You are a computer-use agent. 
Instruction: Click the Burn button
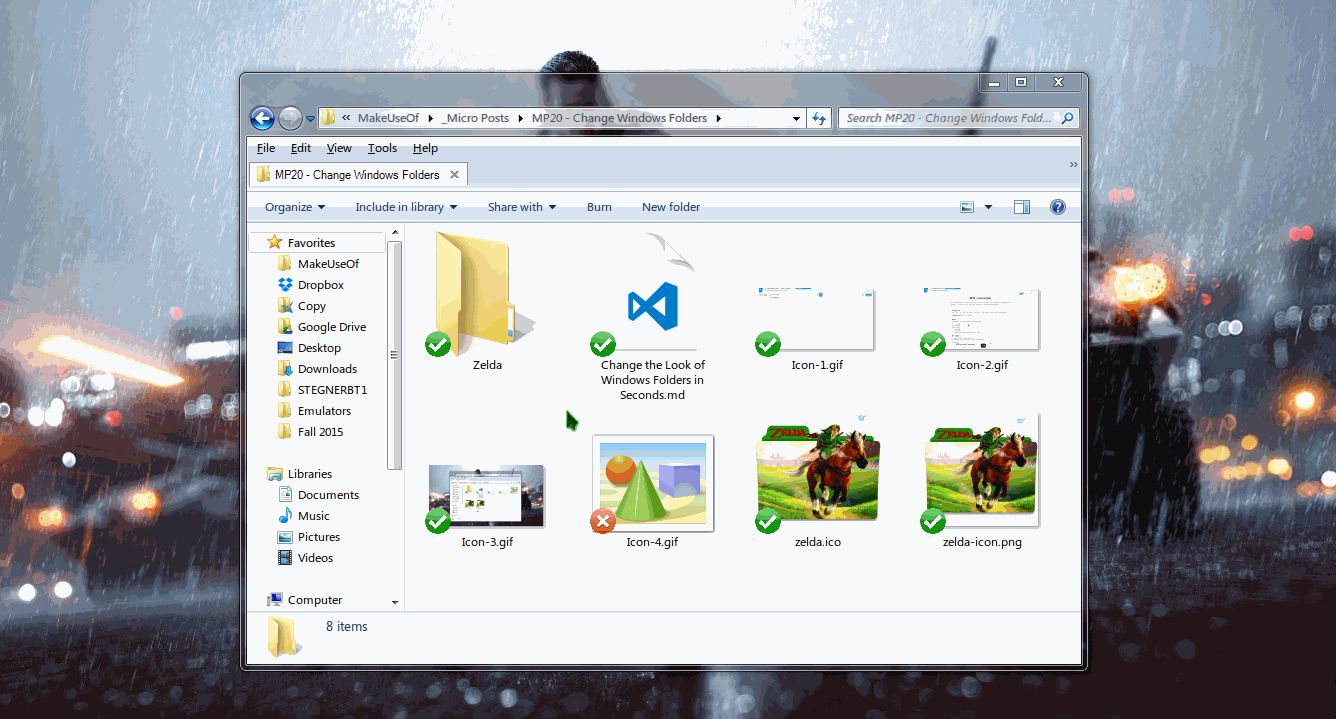599,207
